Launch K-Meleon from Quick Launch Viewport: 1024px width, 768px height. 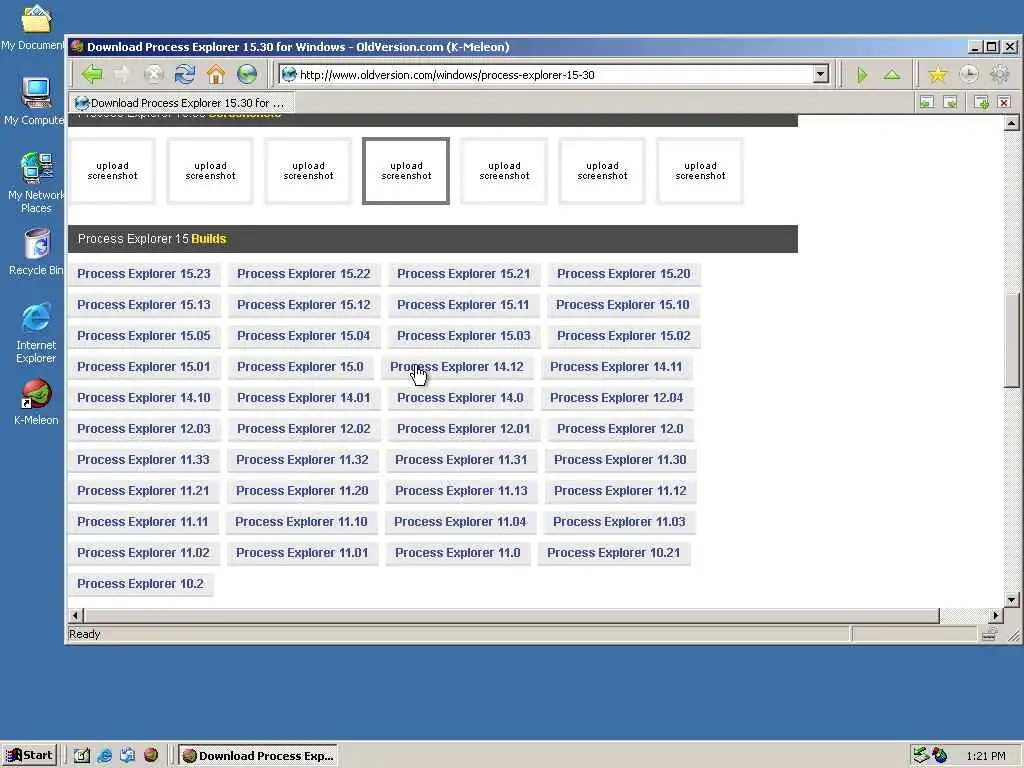pyautogui.click(x=151, y=756)
